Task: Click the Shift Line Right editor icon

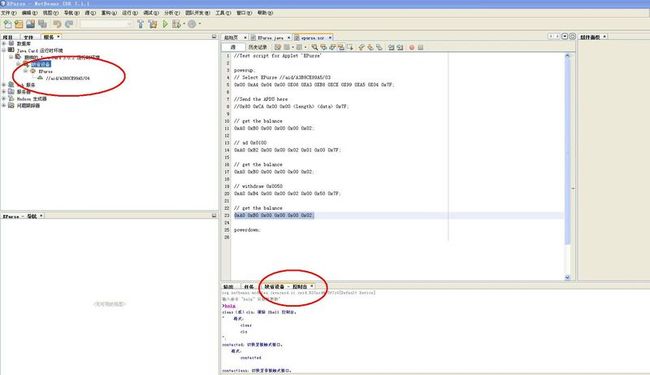Action: 400,47
